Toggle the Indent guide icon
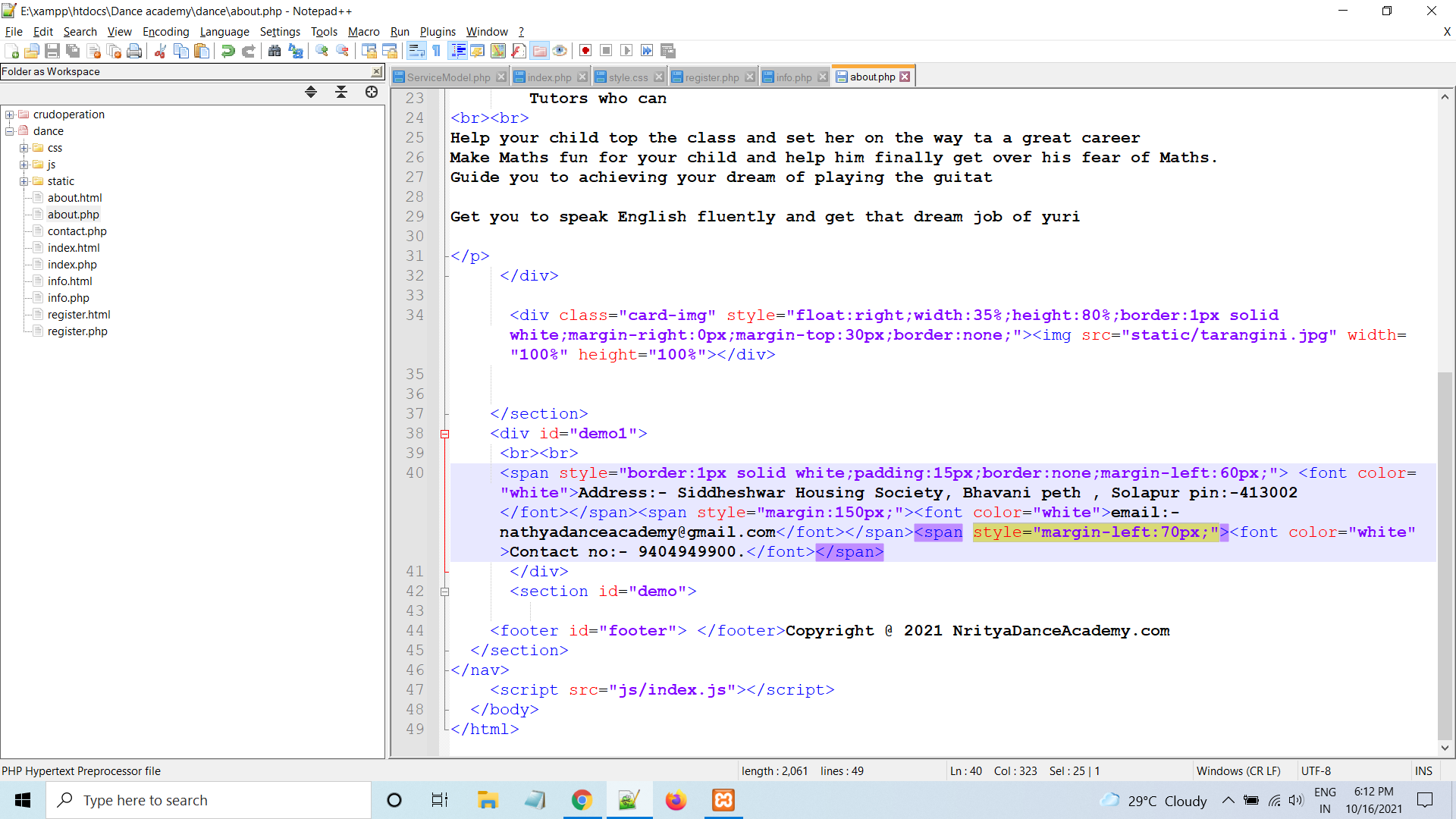Viewport: 1456px width, 819px height. point(458,51)
